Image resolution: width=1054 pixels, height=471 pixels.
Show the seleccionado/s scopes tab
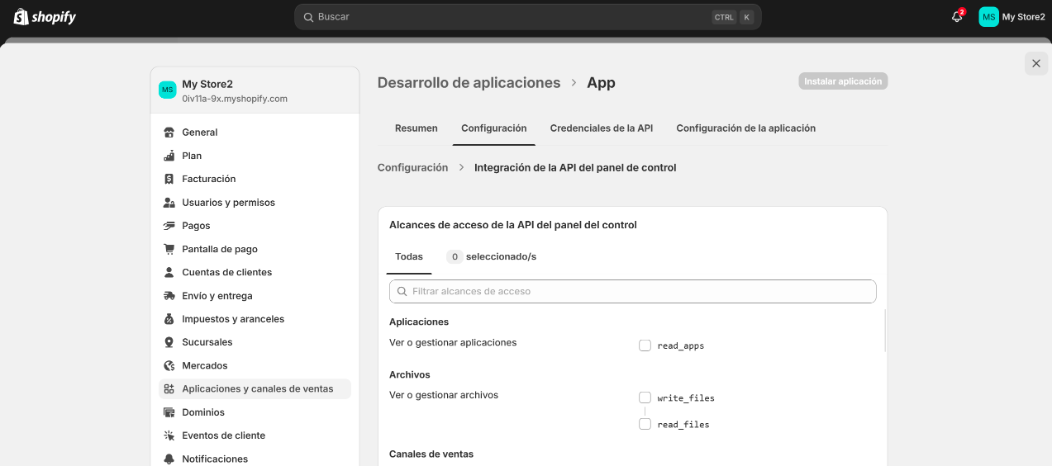491,257
